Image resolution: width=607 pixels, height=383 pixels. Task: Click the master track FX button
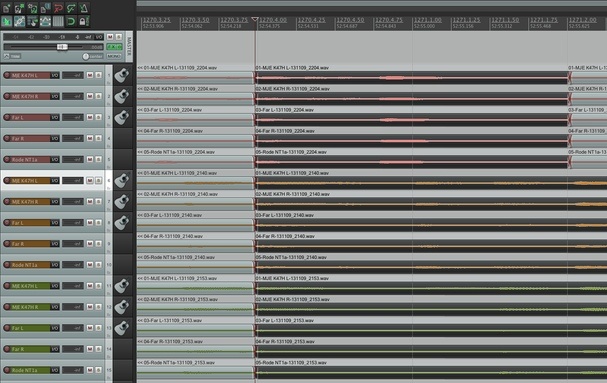coord(115,46)
